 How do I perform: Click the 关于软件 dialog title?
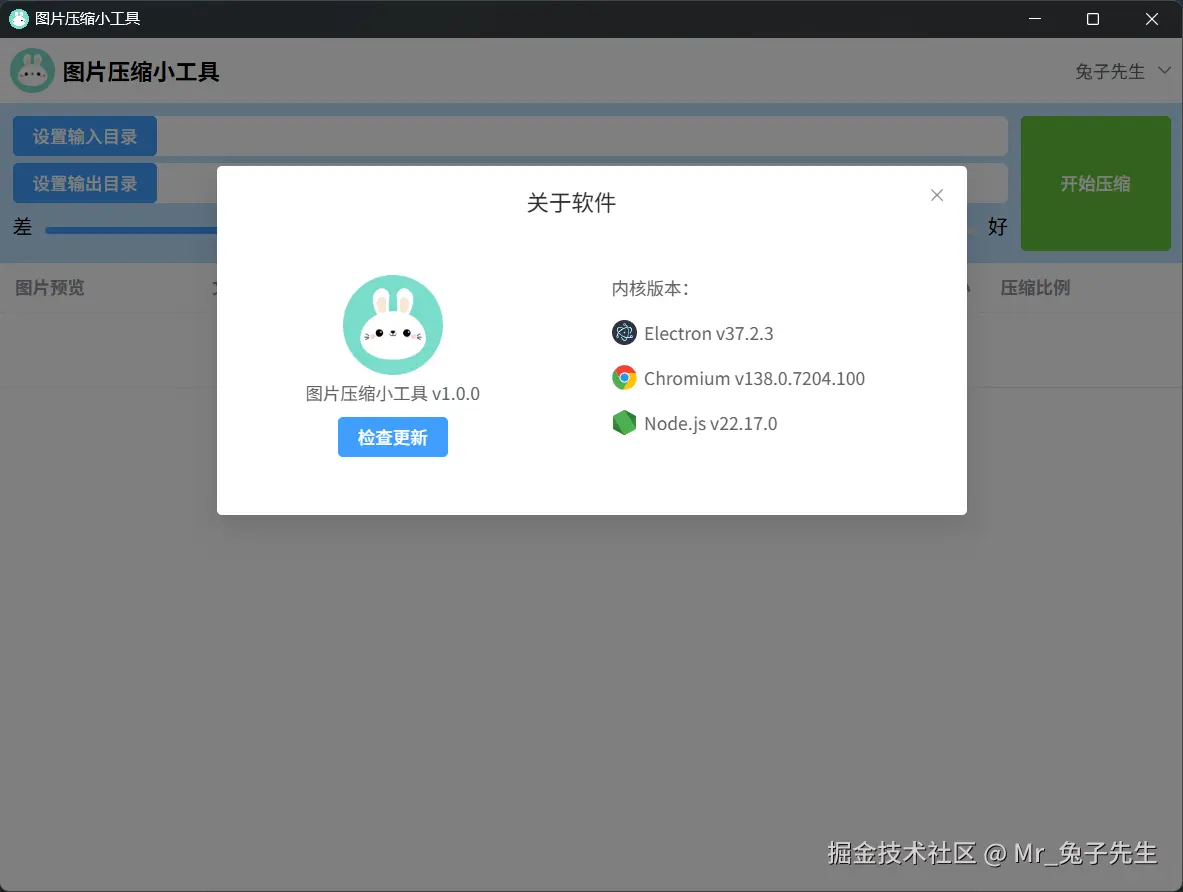(570, 202)
